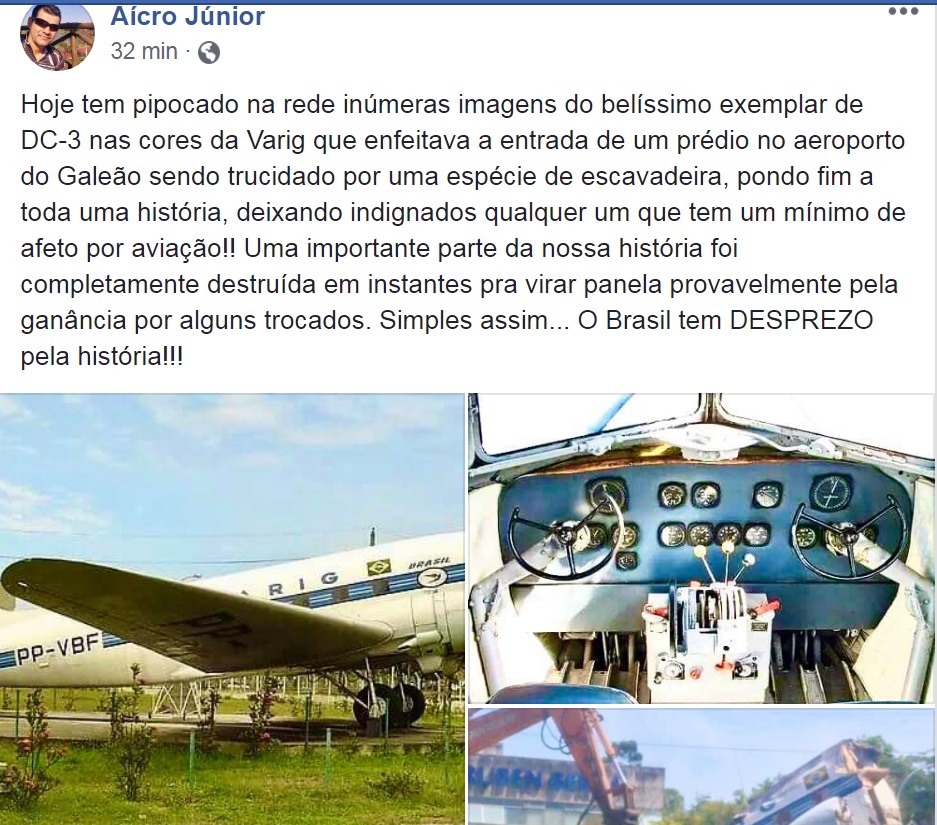
Task: Click the orange excavator arm in photo
Action: point(592,765)
